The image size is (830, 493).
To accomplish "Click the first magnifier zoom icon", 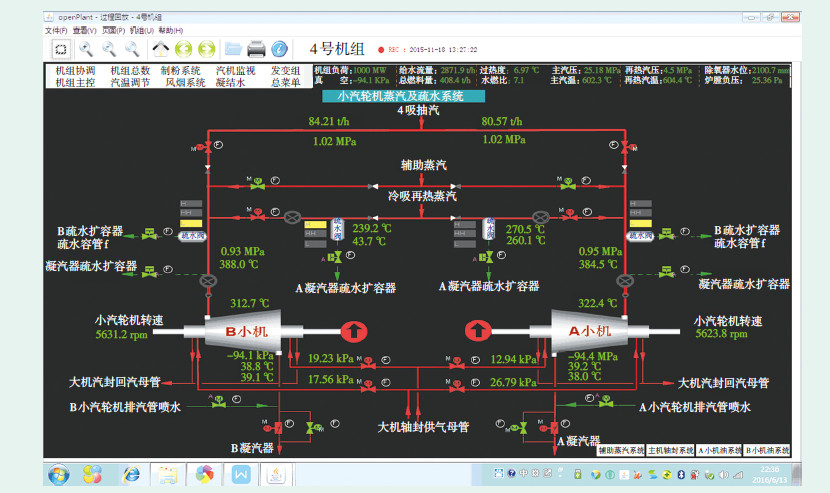I will pyautogui.click(x=87, y=48).
